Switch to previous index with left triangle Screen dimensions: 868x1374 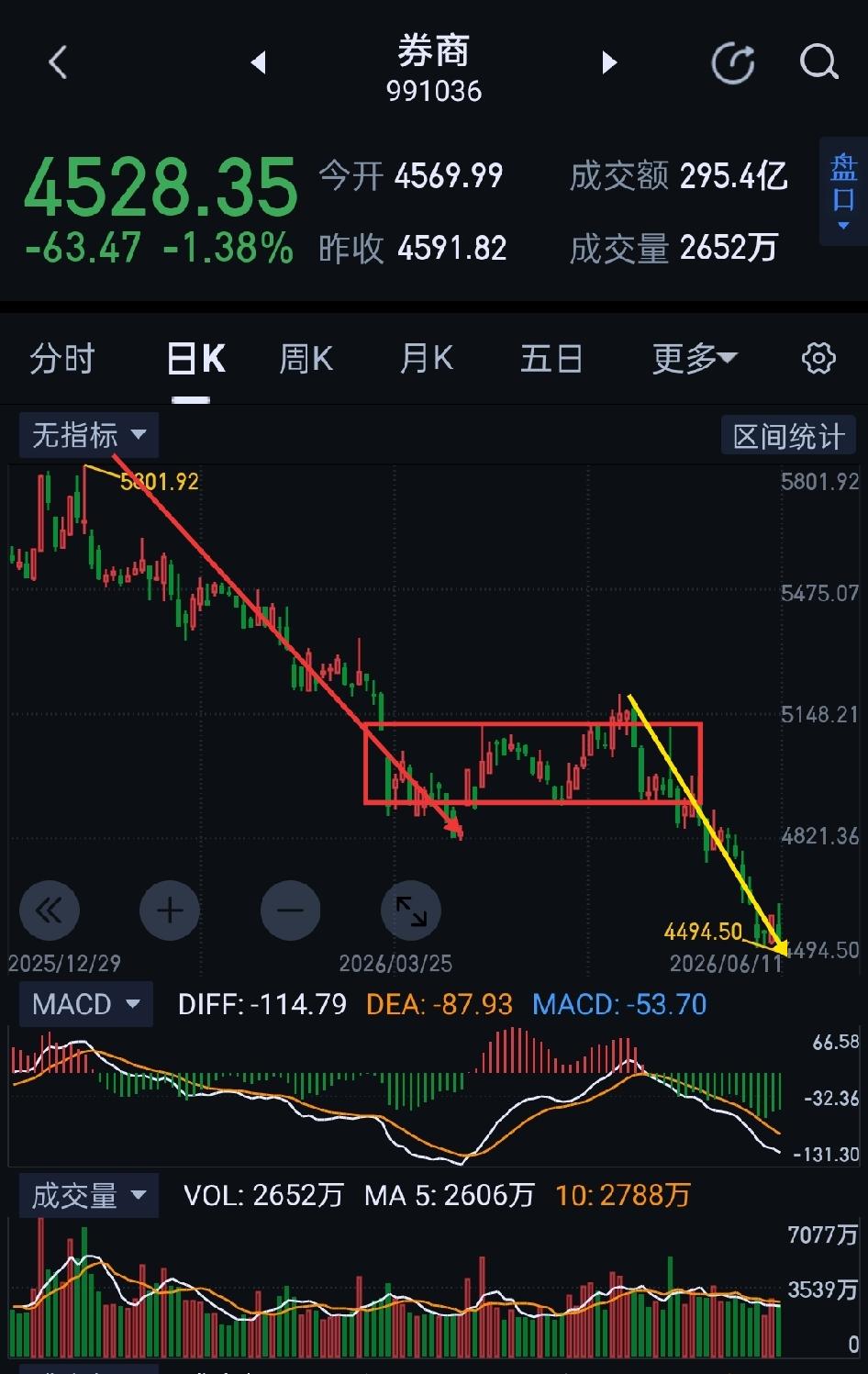click(259, 62)
